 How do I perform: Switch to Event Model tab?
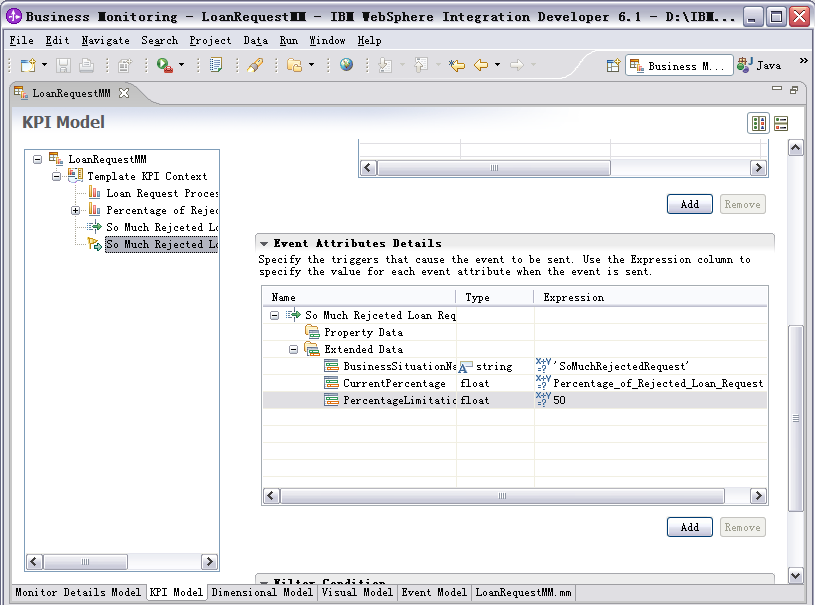(x=434, y=592)
